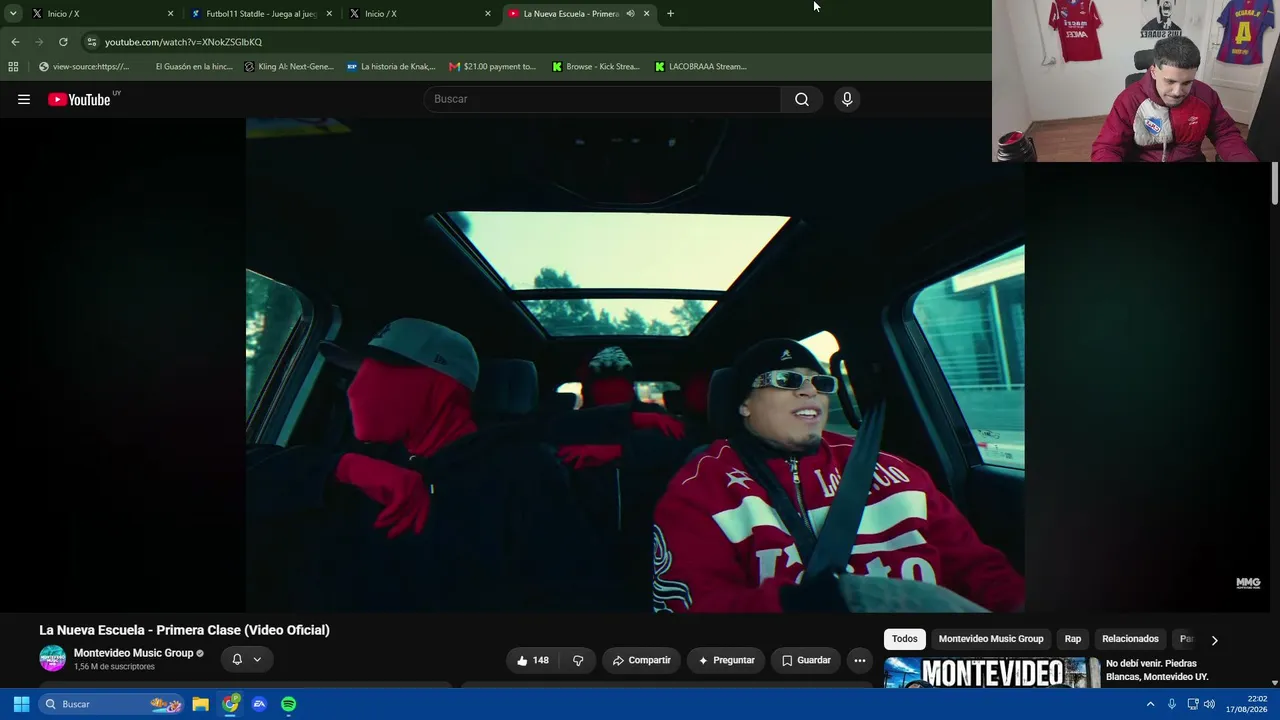Click the Preguntar button
The image size is (1280, 720).
[727, 660]
